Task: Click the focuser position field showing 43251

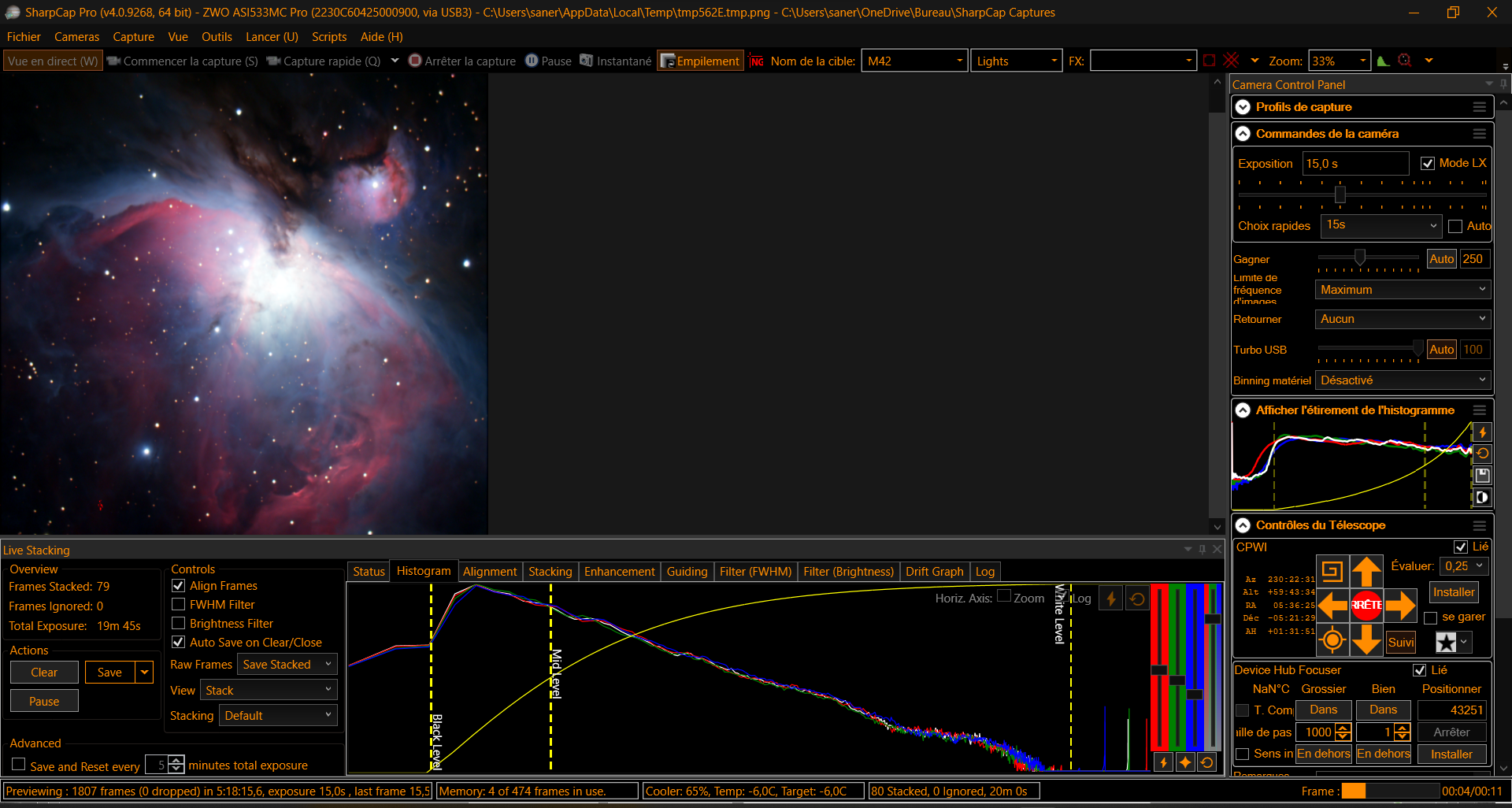Action: pos(1452,710)
